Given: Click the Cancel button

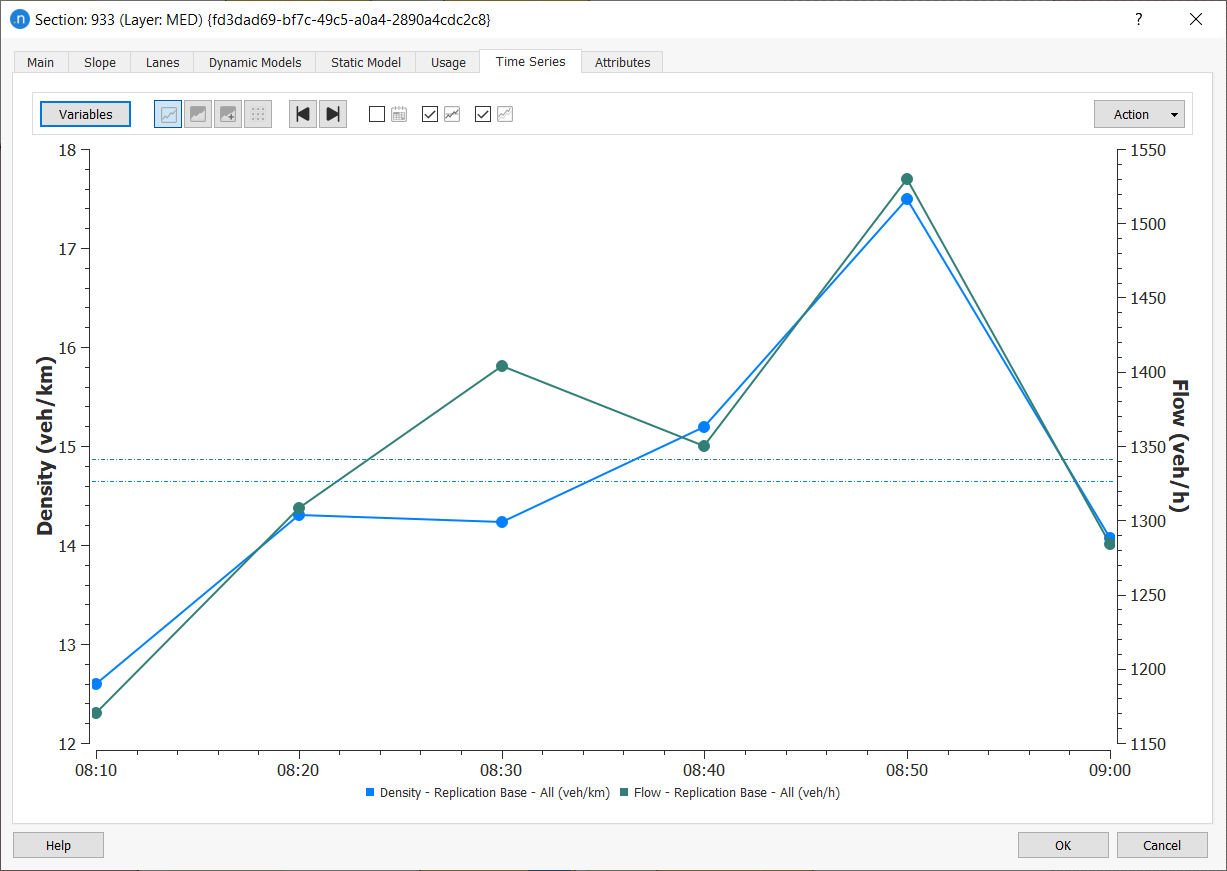Looking at the screenshot, I should (x=1161, y=845).
